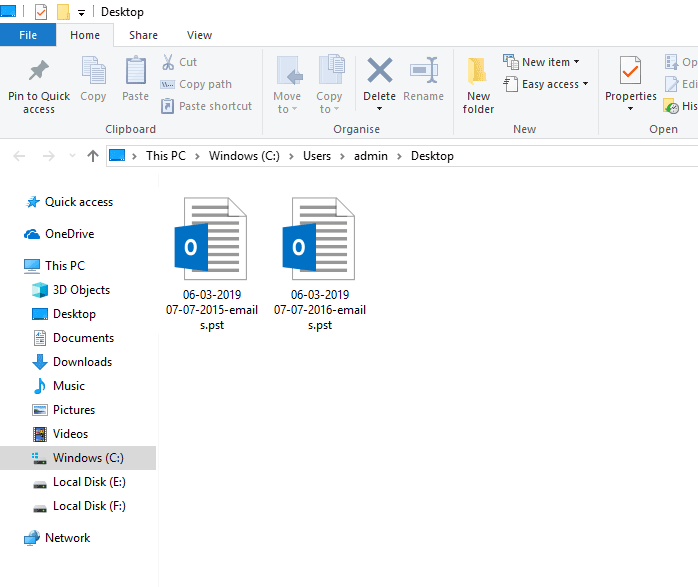Screen dimensions: 698x587
Task: Open OneDrive in the navigation pane
Action: tap(69, 234)
